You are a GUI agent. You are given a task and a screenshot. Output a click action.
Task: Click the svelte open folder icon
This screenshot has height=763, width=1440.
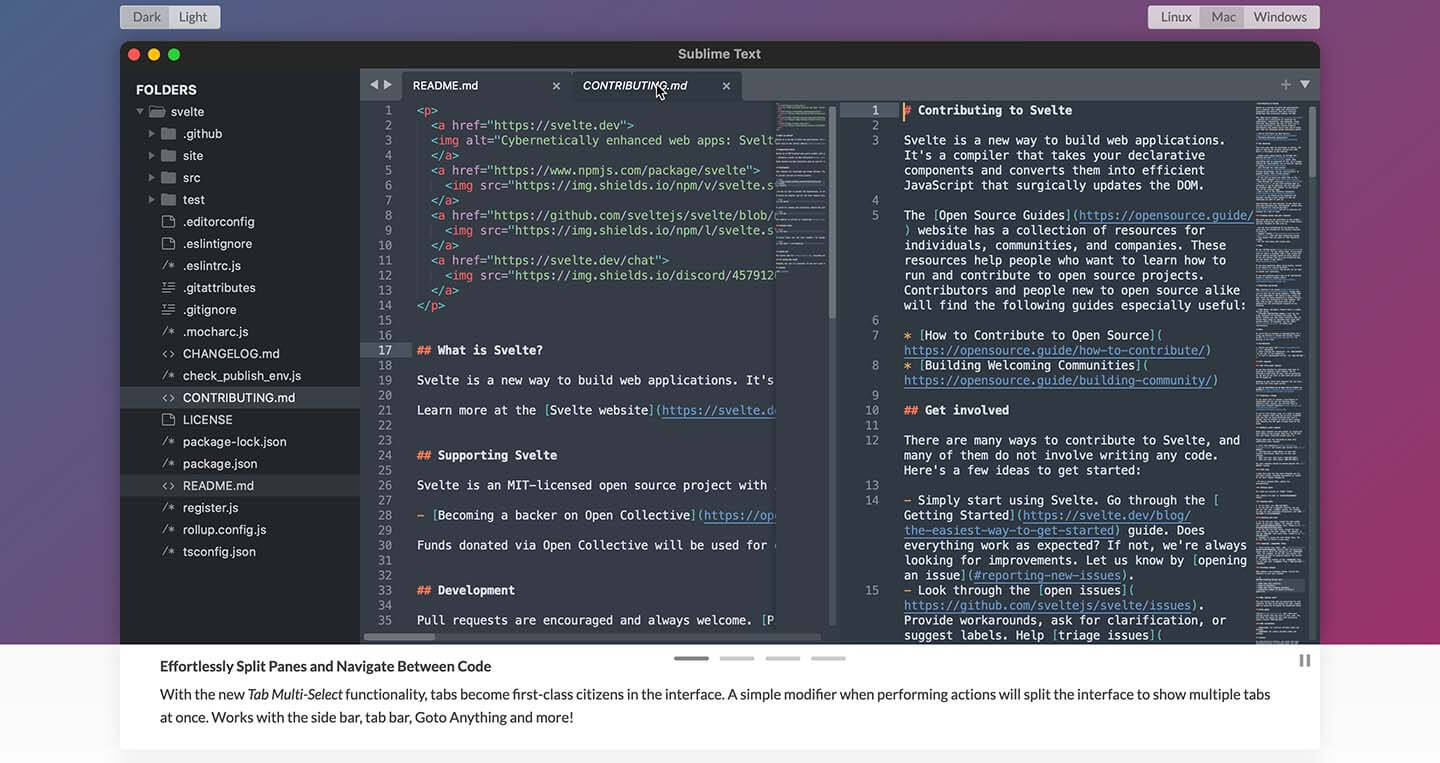[x=157, y=112]
